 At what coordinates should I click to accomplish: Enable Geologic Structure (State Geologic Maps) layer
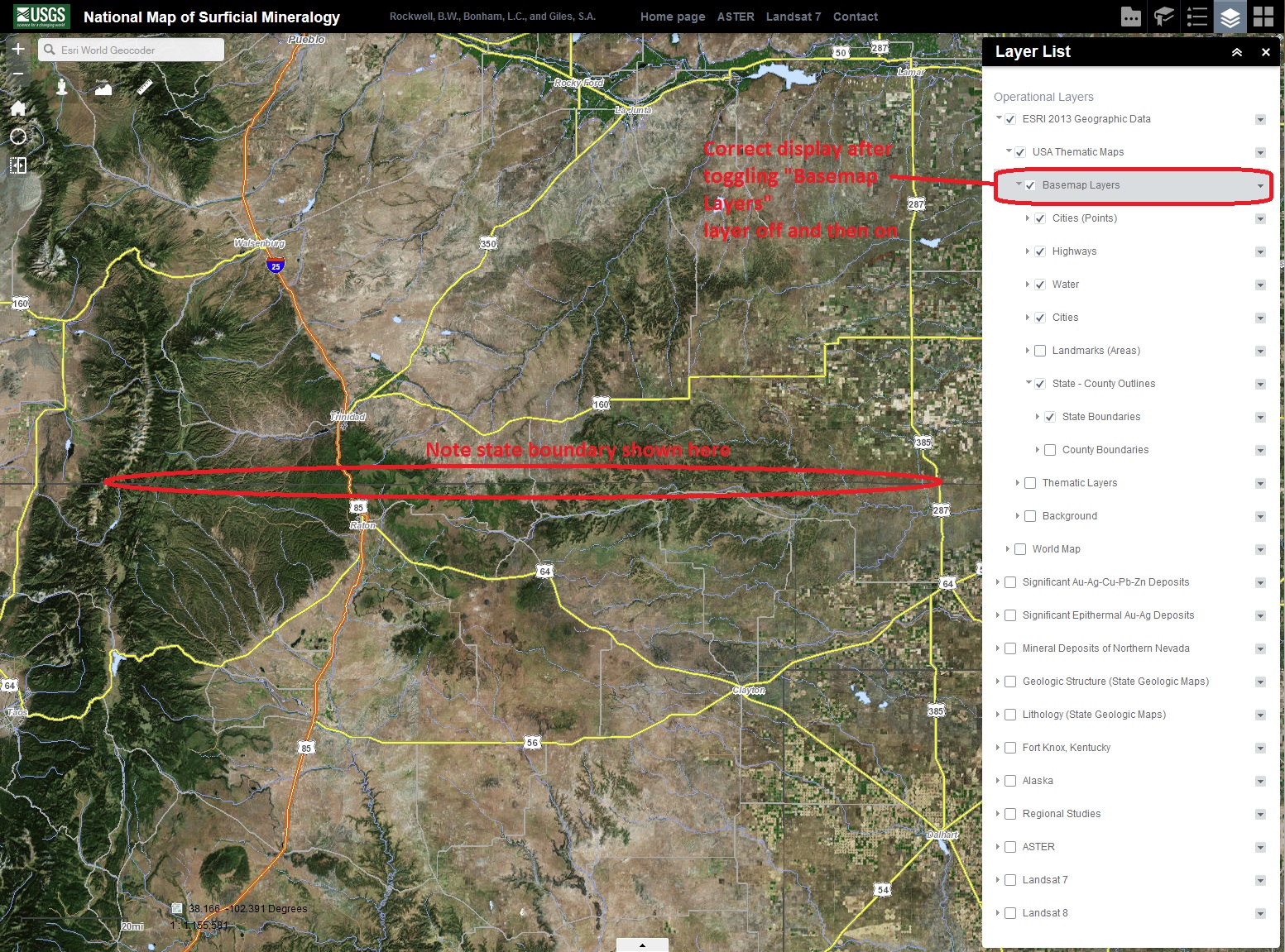click(1010, 682)
